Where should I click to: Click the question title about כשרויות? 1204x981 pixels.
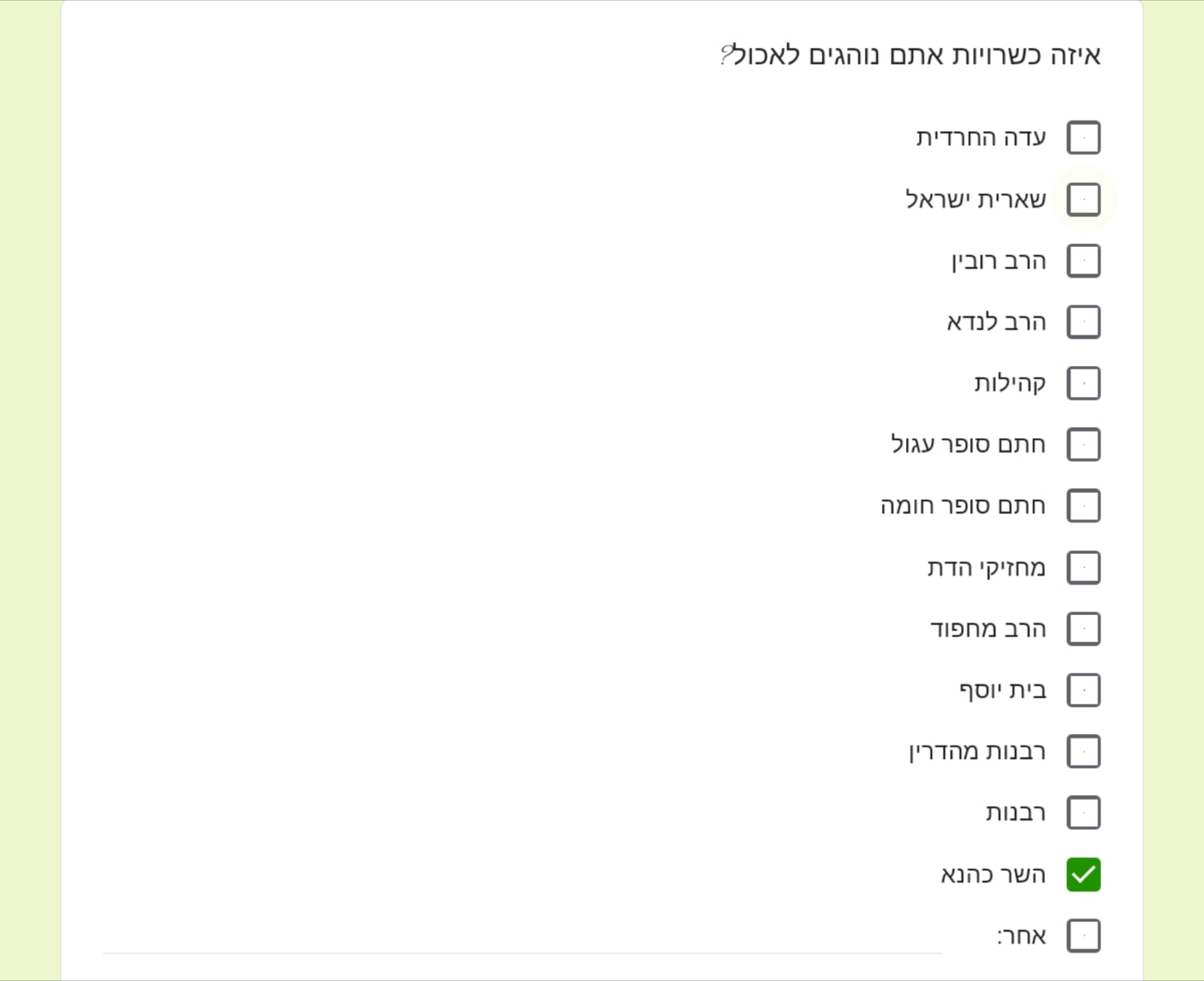click(911, 56)
